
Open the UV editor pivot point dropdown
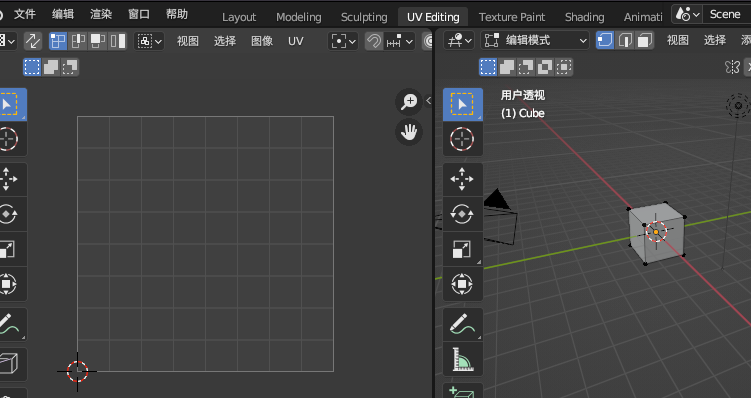point(343,41)
